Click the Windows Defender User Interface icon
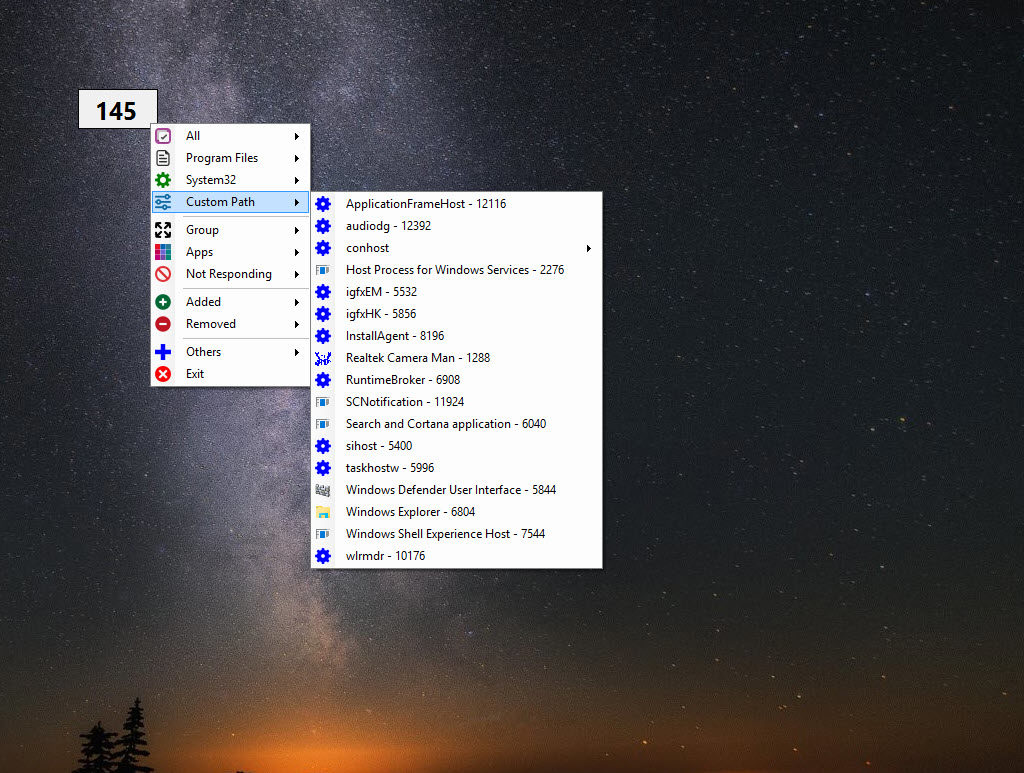Screen dimensions: 1024x773 click(x=323, y=490)
